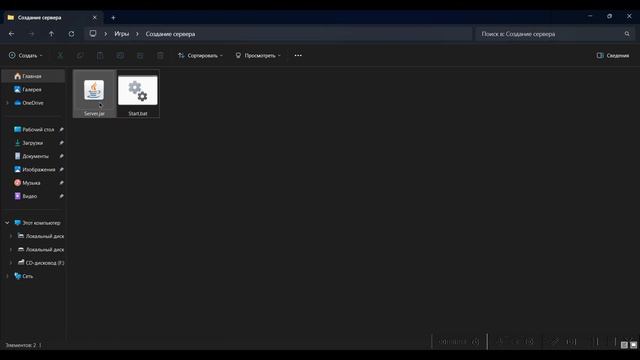
Task: Open Документы quick access folder
Action: point(31,156)
